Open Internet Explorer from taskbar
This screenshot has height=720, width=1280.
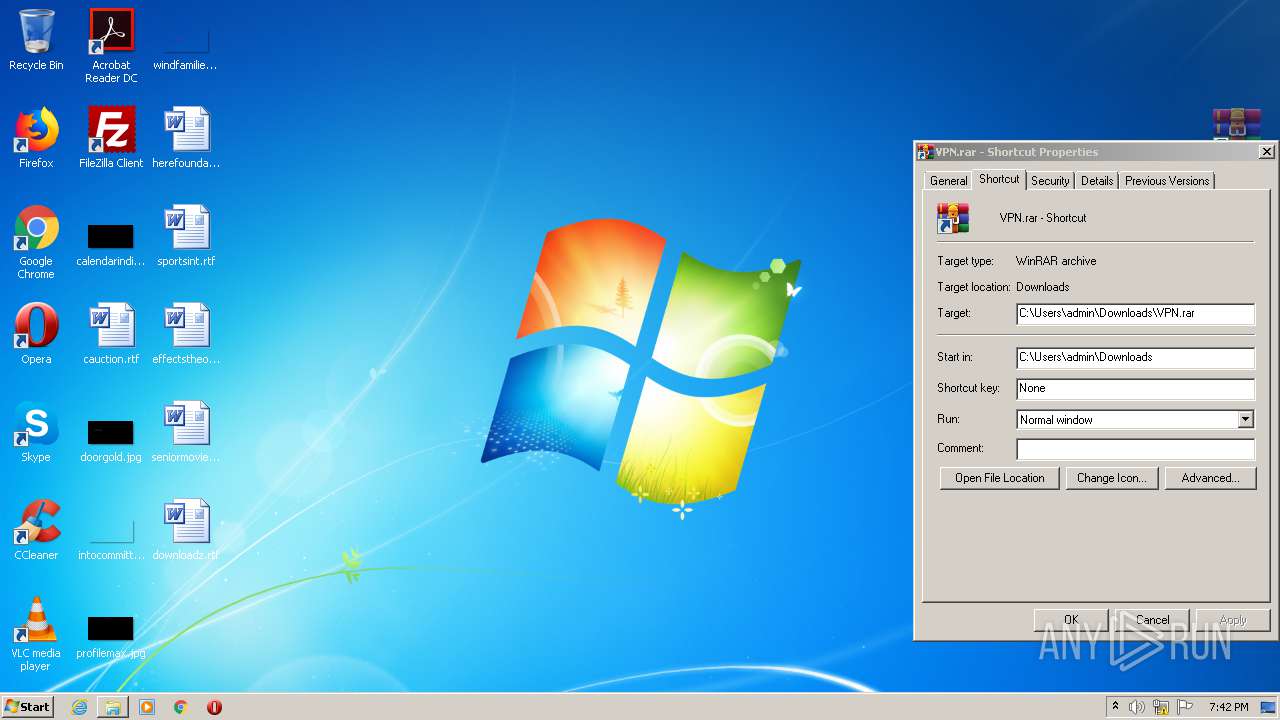pos(79,707)
